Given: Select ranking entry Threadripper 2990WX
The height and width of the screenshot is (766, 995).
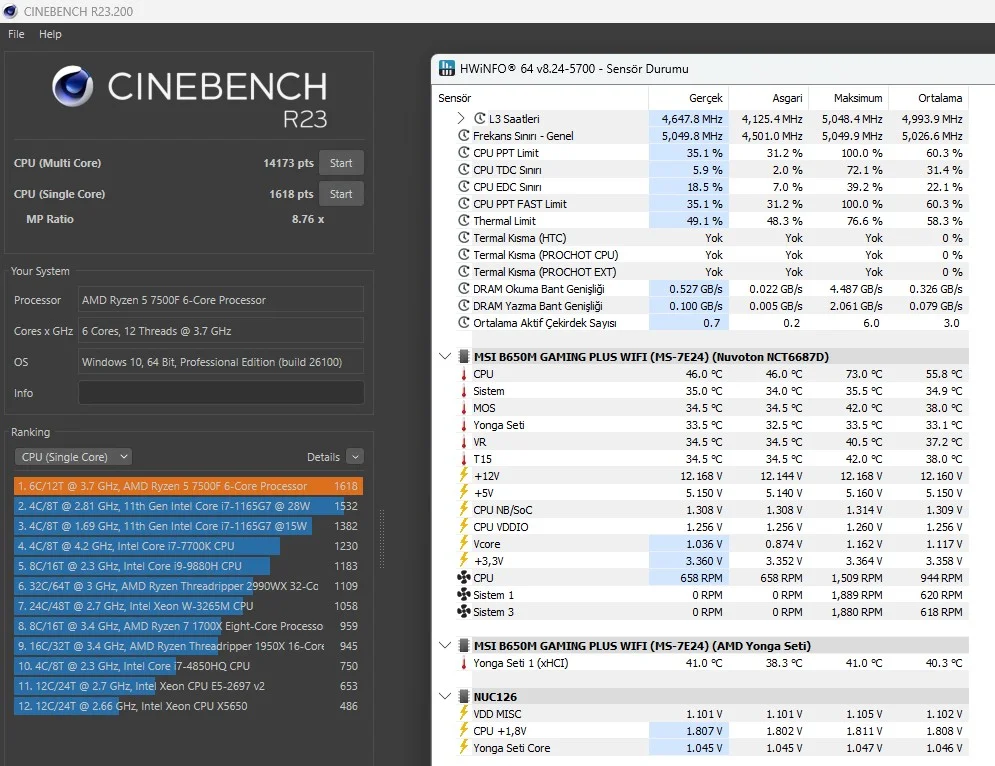Looking at the screenshot, I should (x=188, y=586).
